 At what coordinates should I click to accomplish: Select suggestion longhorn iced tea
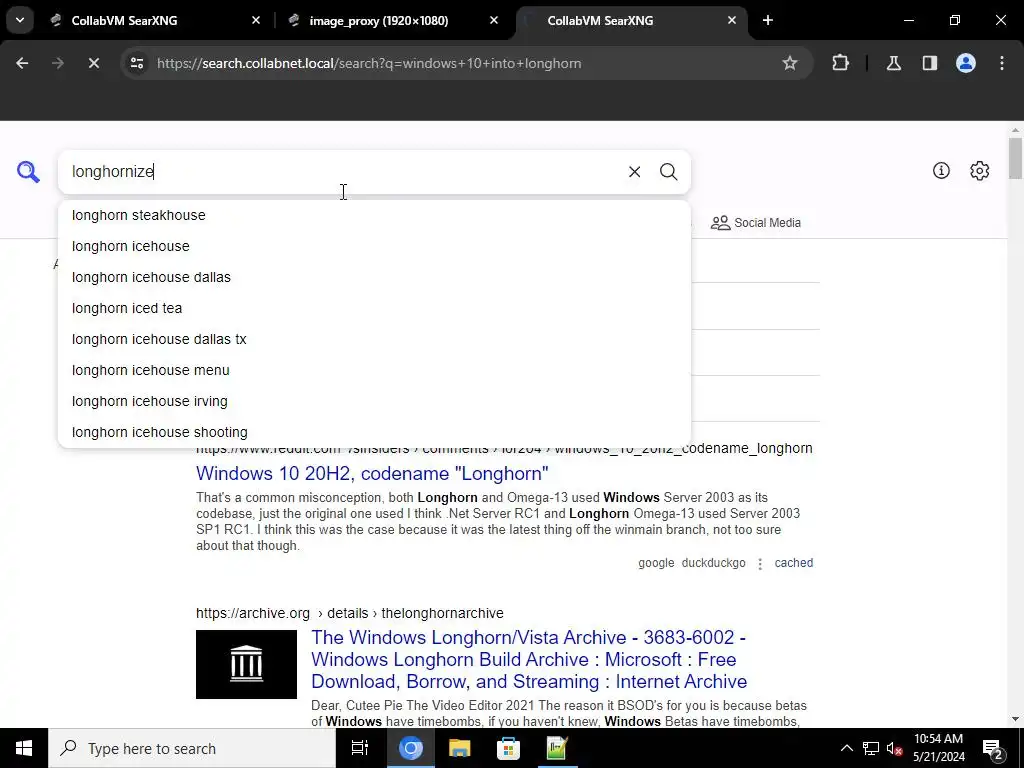pyautogui.click(x=374, y=308)
